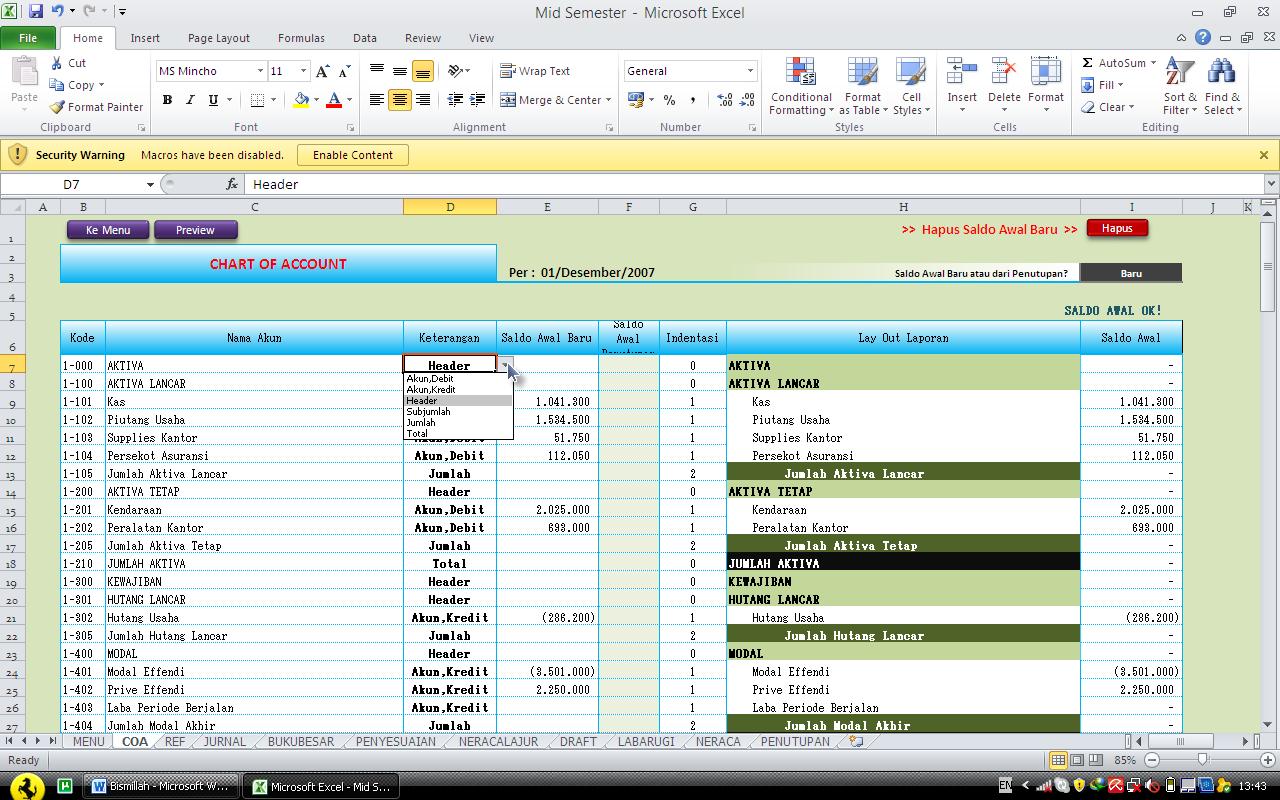
Task: Open Bismillah Word taskbar window
Action: point(161,786)
